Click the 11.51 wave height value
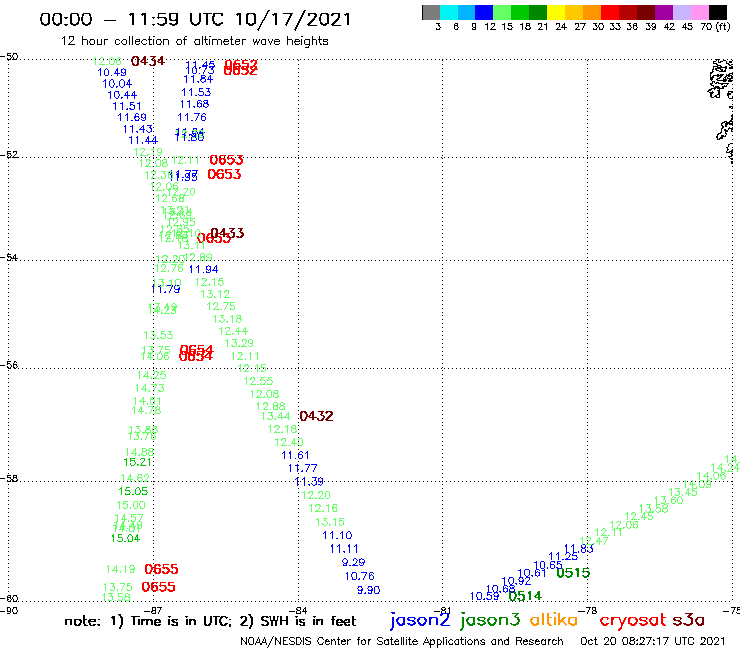 pos(127,106)
